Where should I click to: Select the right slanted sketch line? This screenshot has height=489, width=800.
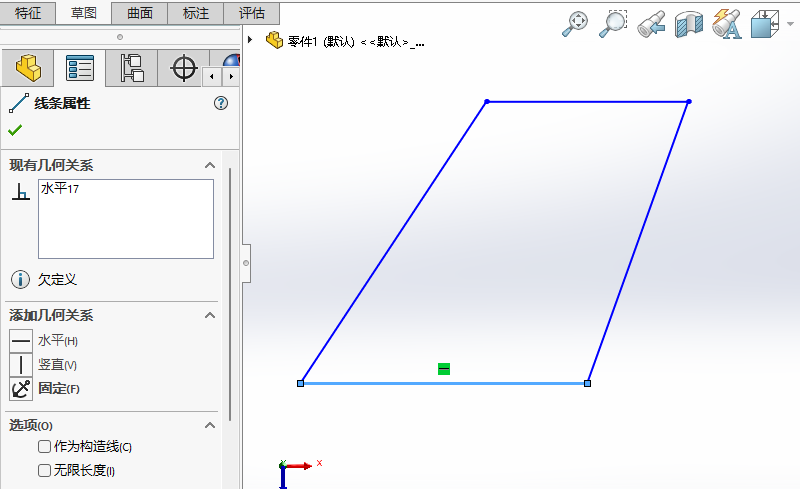[638, 242]
